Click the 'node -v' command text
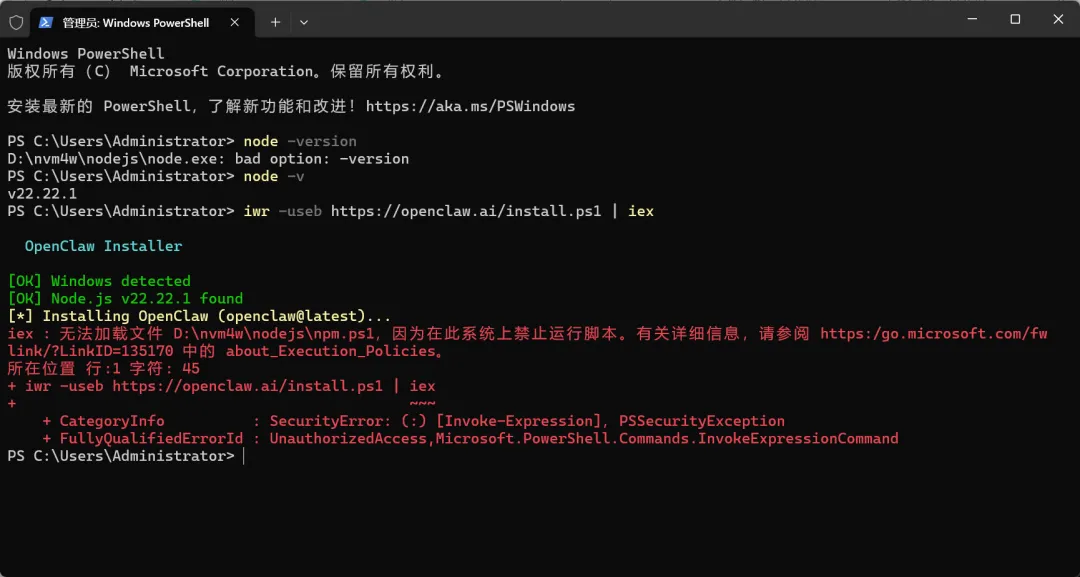Image resolution: width=1080 pixels, height=577 pixels. tap(274, 176)
